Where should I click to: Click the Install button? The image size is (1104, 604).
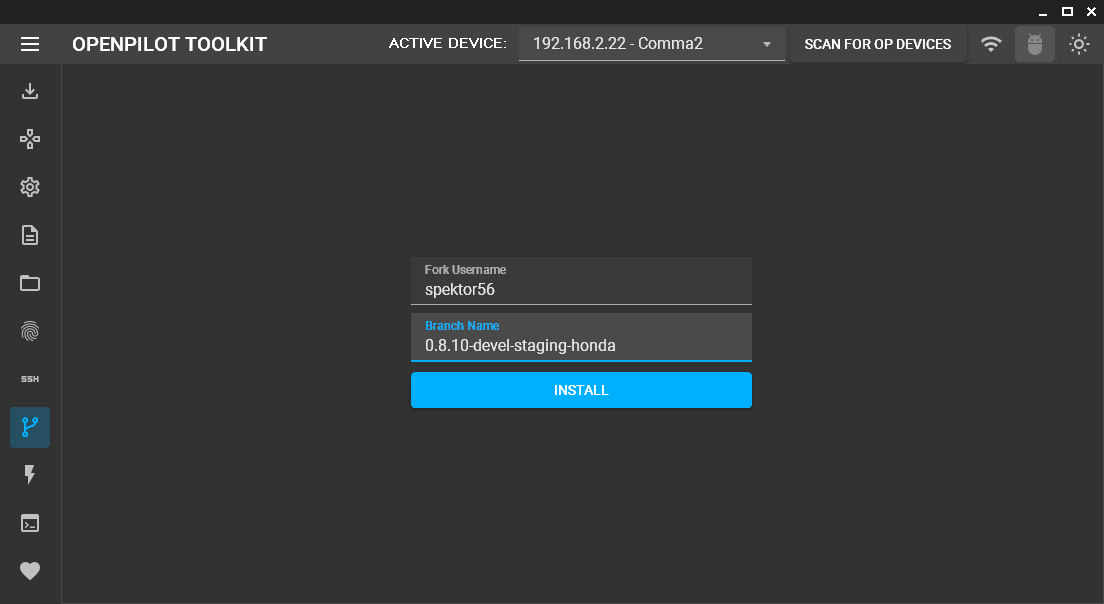coord(581,390)
